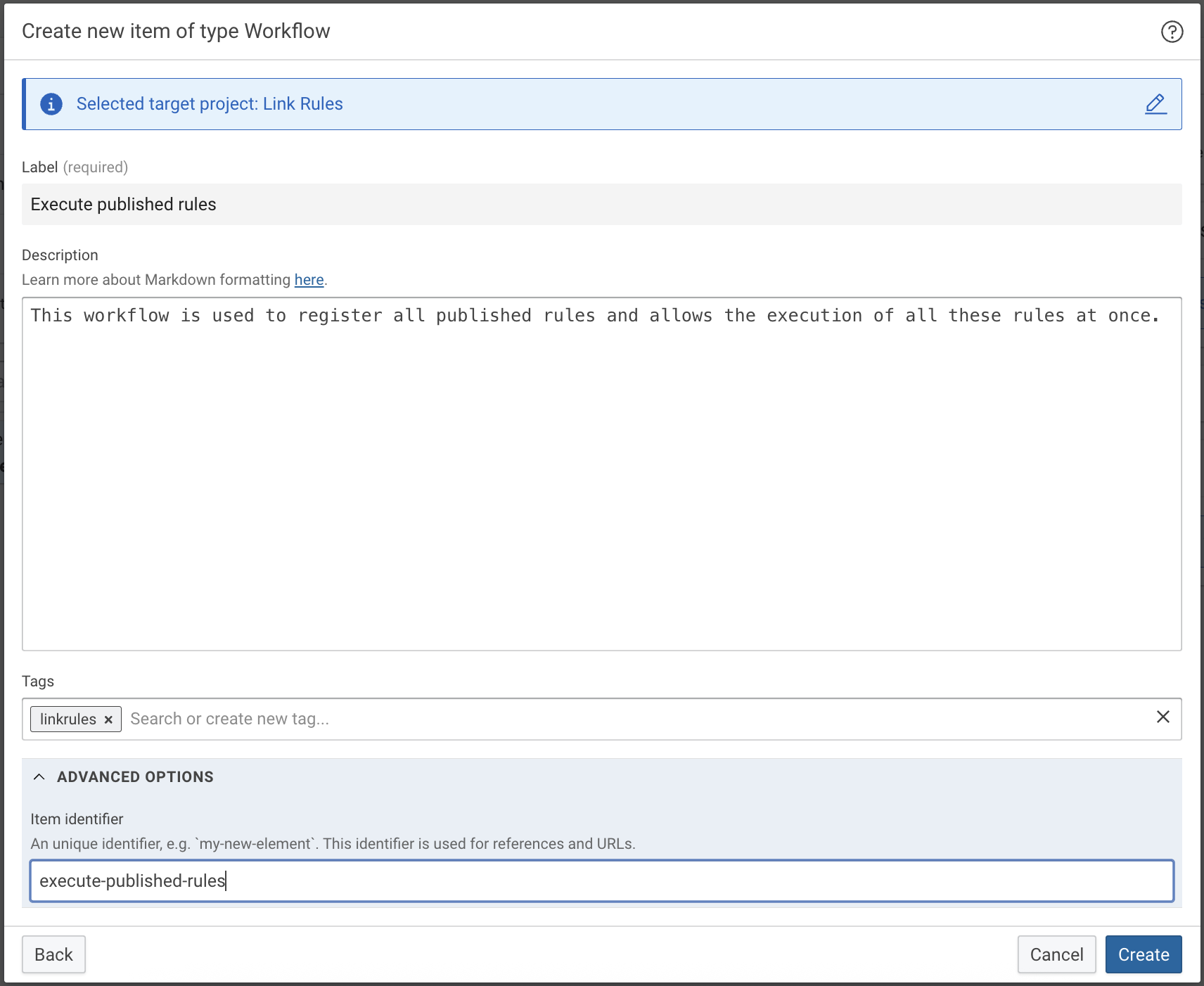1204x986 pixels.
Task: Click the 'Label (required)' field caption
Action: point(75,167)
